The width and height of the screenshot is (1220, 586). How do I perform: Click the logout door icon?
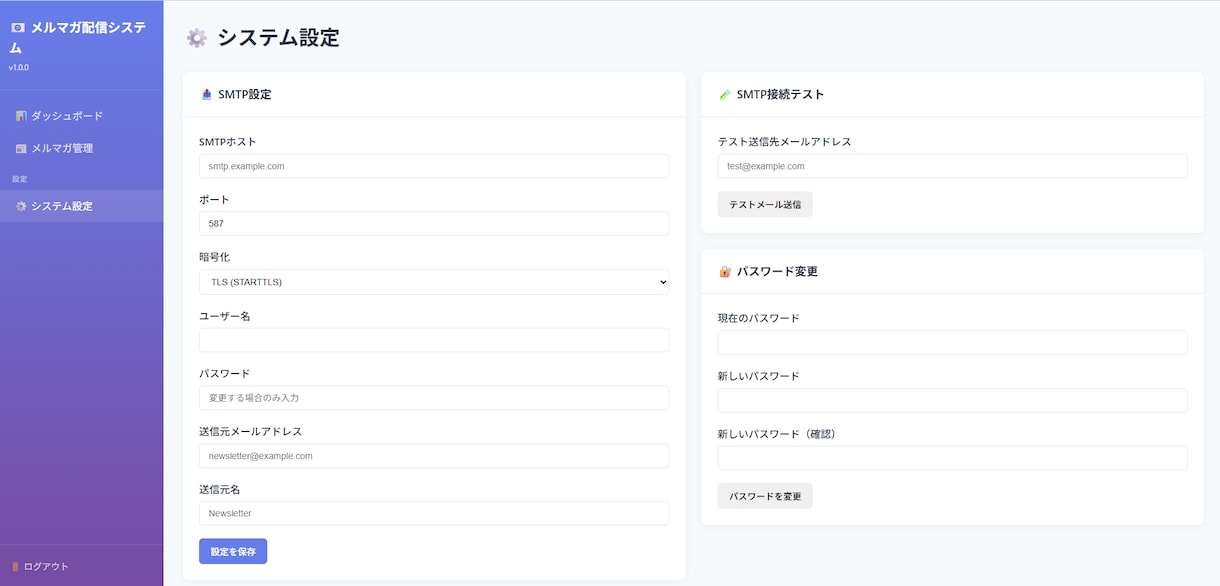(x=16, y=566)
